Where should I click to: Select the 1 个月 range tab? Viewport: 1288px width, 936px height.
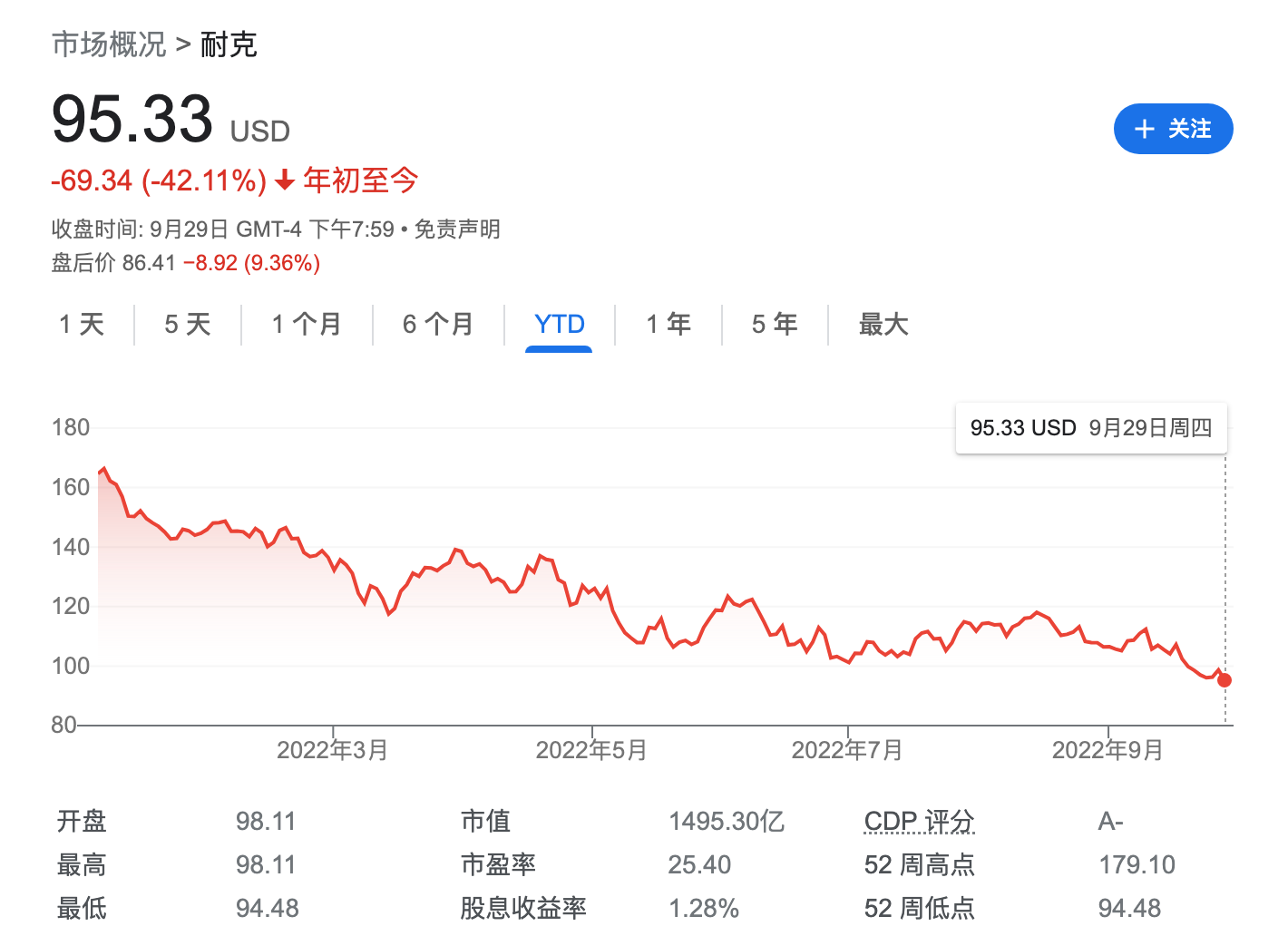(x=307, y=324)
